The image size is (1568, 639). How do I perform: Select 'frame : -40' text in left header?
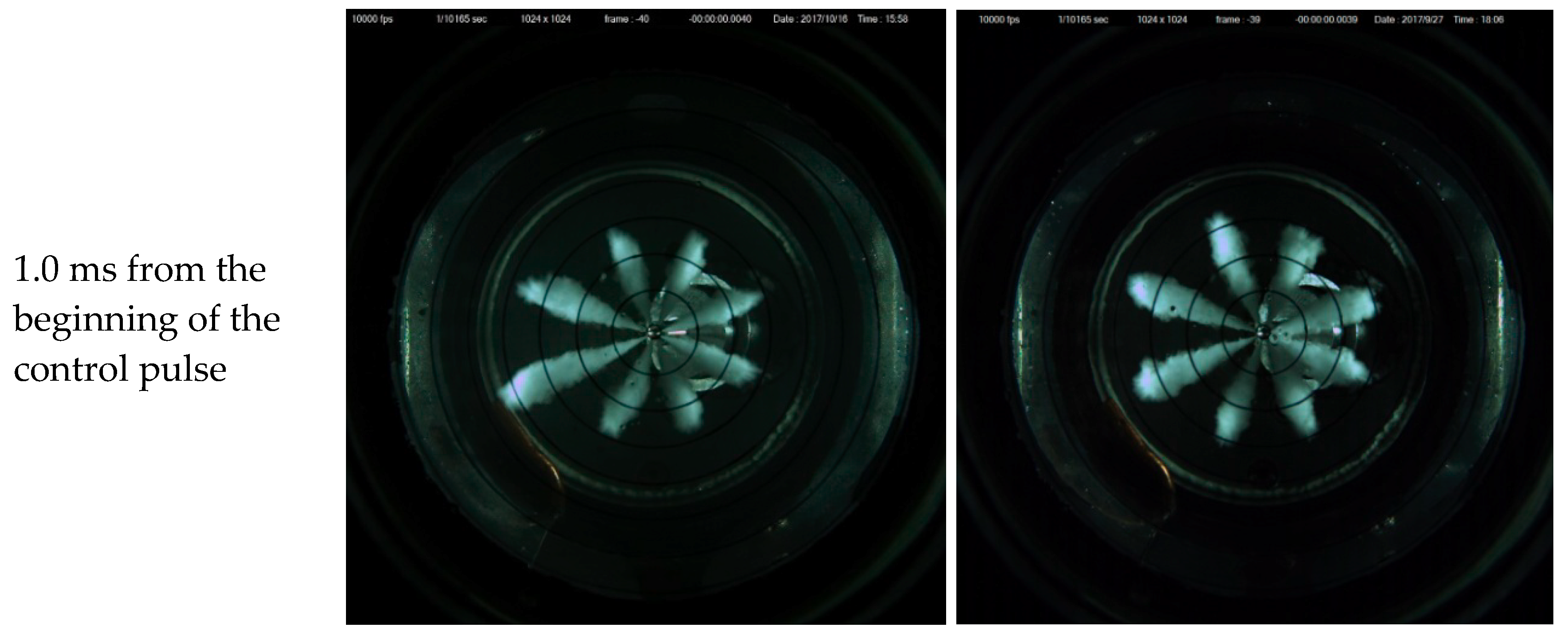click(x=626, y=19)
